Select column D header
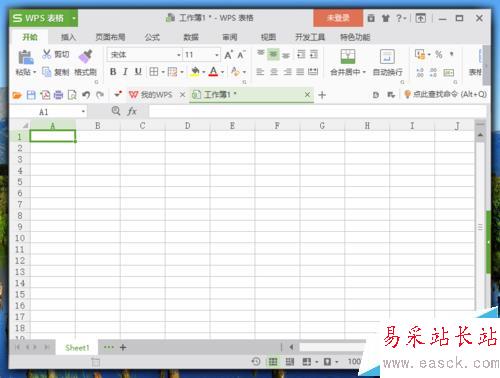Screen dimensions: 500x378 [188, 126]
